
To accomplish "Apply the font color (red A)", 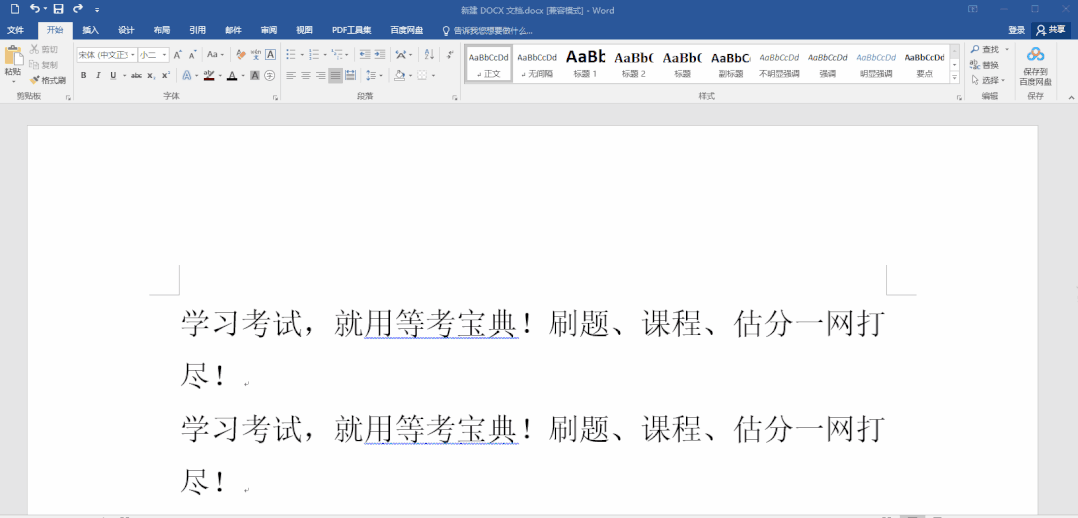I will pyautogui.click(x=232, y=76).
